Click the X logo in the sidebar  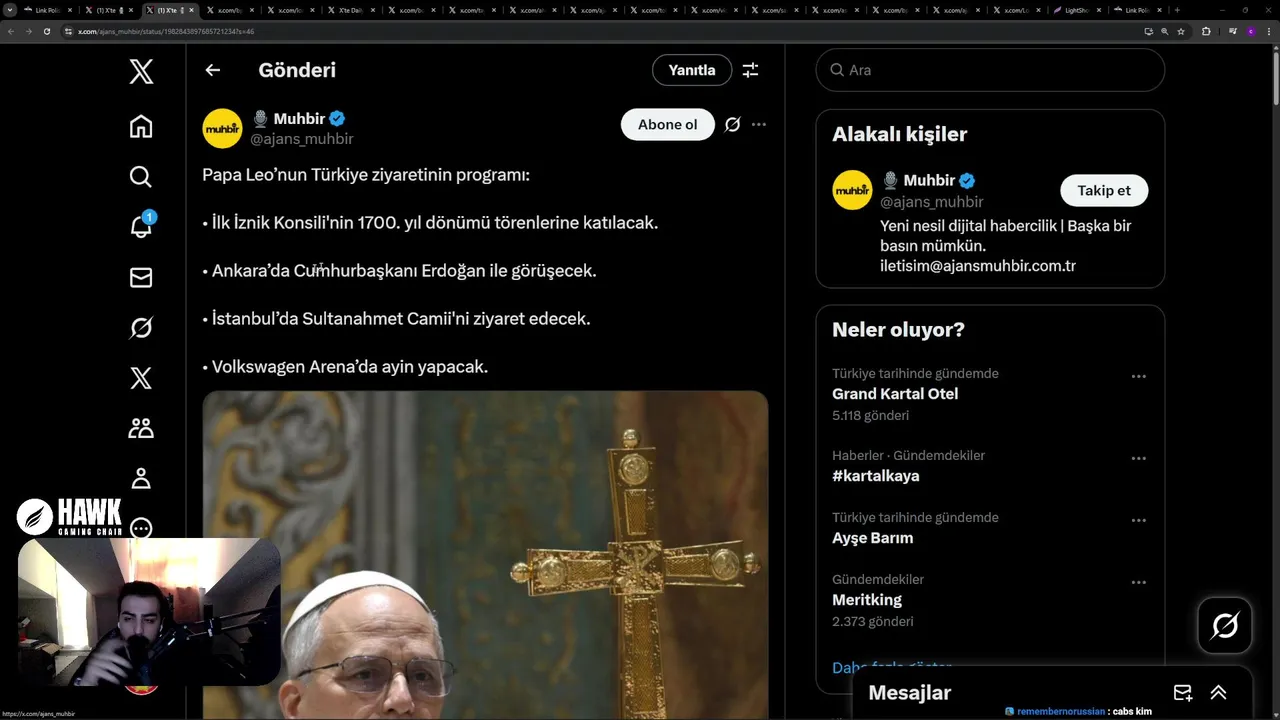pyautogui.click(x=141, y=71)
